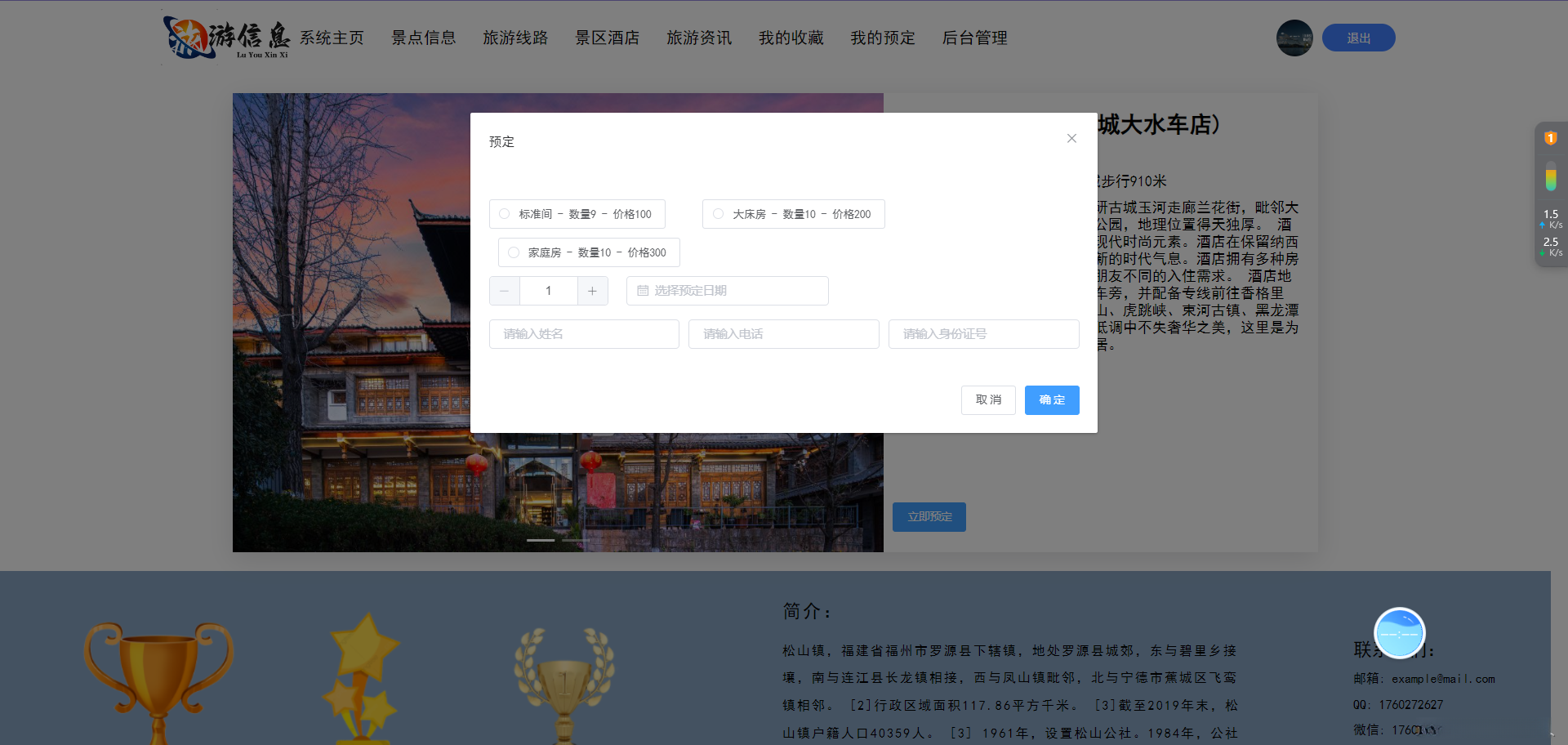This screenshot has height=745, width=1568.
Task: Focus the 请输入身份证号 ID number field
Action: click(984, 334)
